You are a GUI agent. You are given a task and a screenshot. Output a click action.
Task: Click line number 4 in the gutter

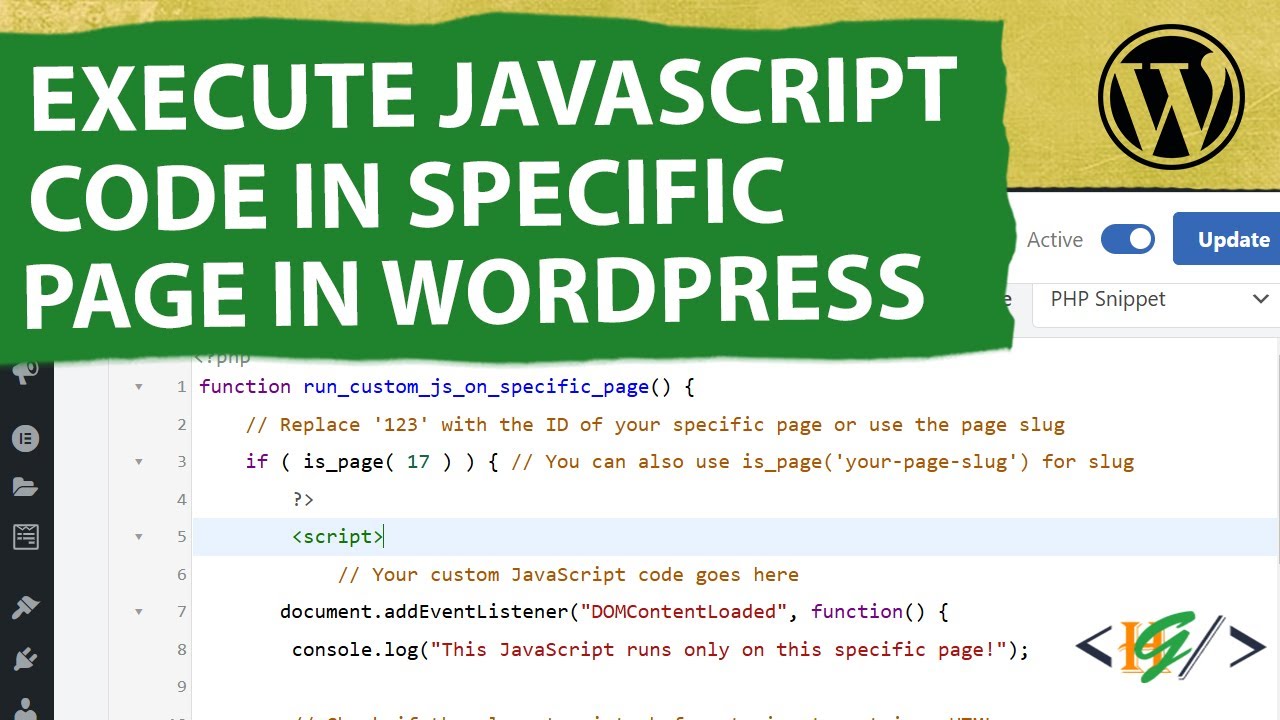(x=181, y=499)
